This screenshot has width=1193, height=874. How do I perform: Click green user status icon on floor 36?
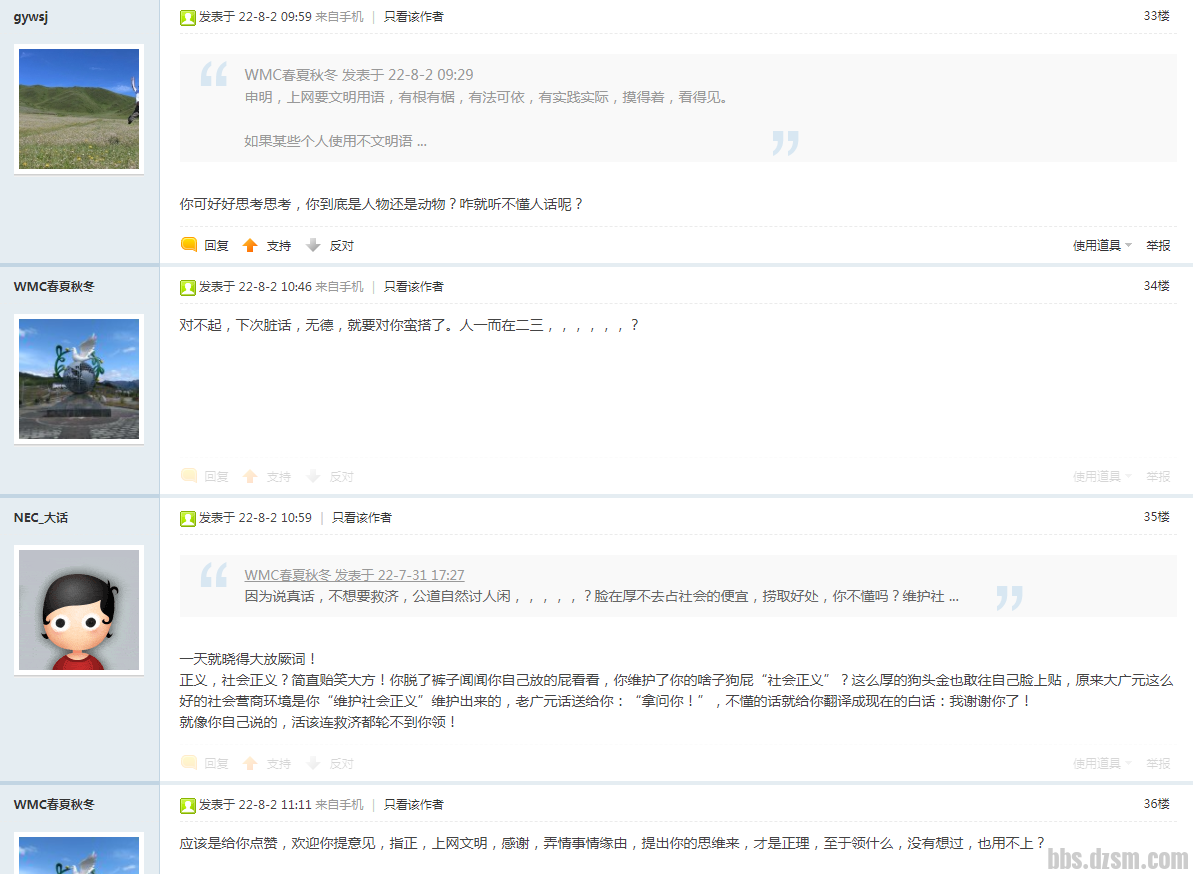tap(187, 805)
